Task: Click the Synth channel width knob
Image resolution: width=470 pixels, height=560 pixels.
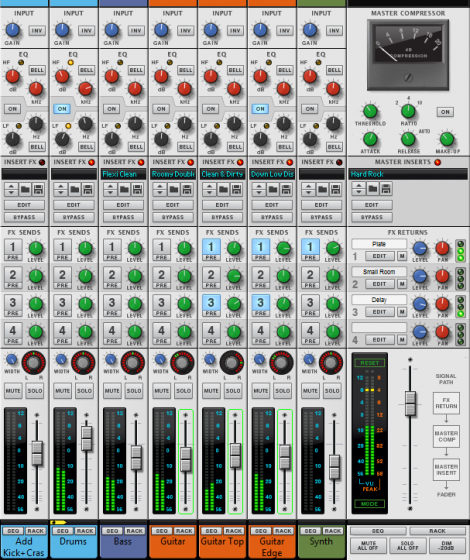Action: [309, 359]
